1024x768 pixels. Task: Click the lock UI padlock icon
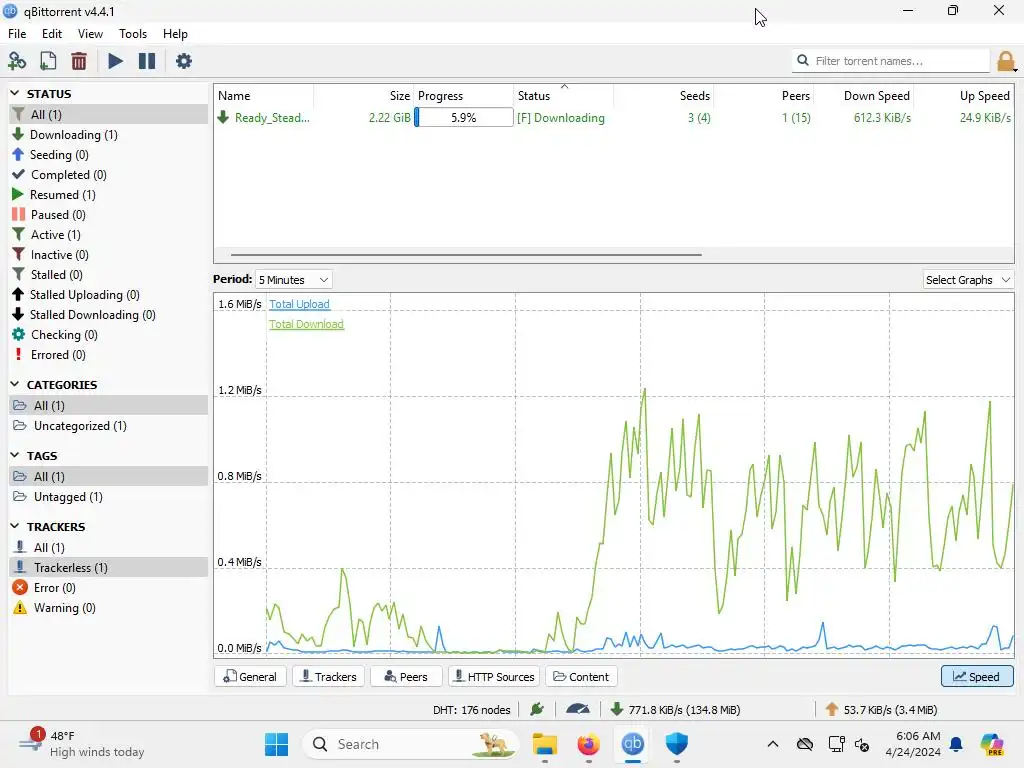tap(1006, 61)
